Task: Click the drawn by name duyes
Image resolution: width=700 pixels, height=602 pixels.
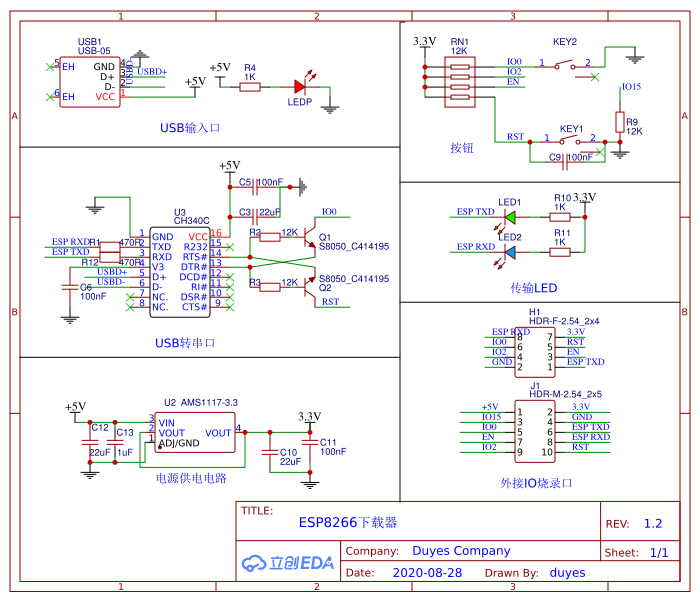Action: (567, 573)
